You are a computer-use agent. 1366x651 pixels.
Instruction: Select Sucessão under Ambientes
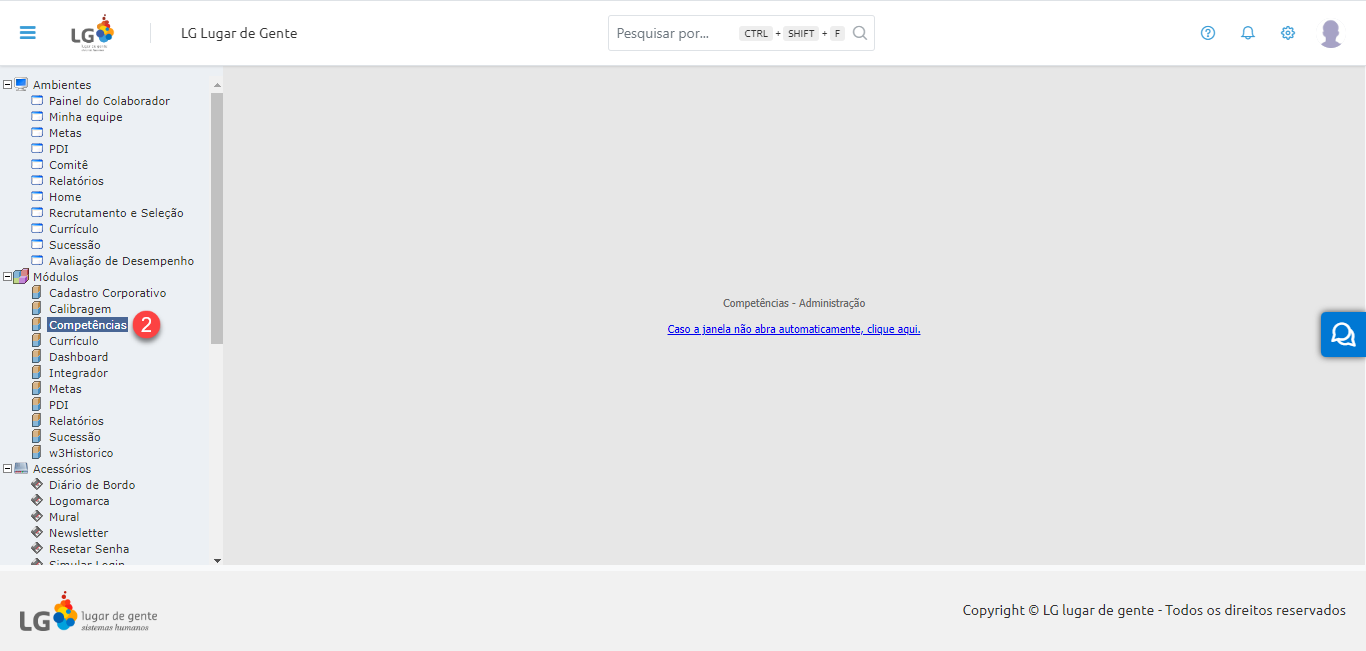click(75, 245)
